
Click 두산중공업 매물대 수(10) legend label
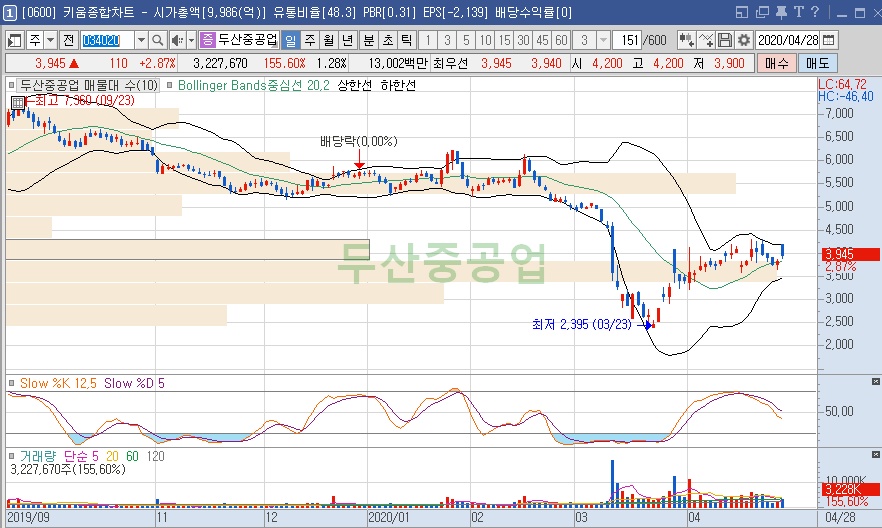[x=89, y=85]
